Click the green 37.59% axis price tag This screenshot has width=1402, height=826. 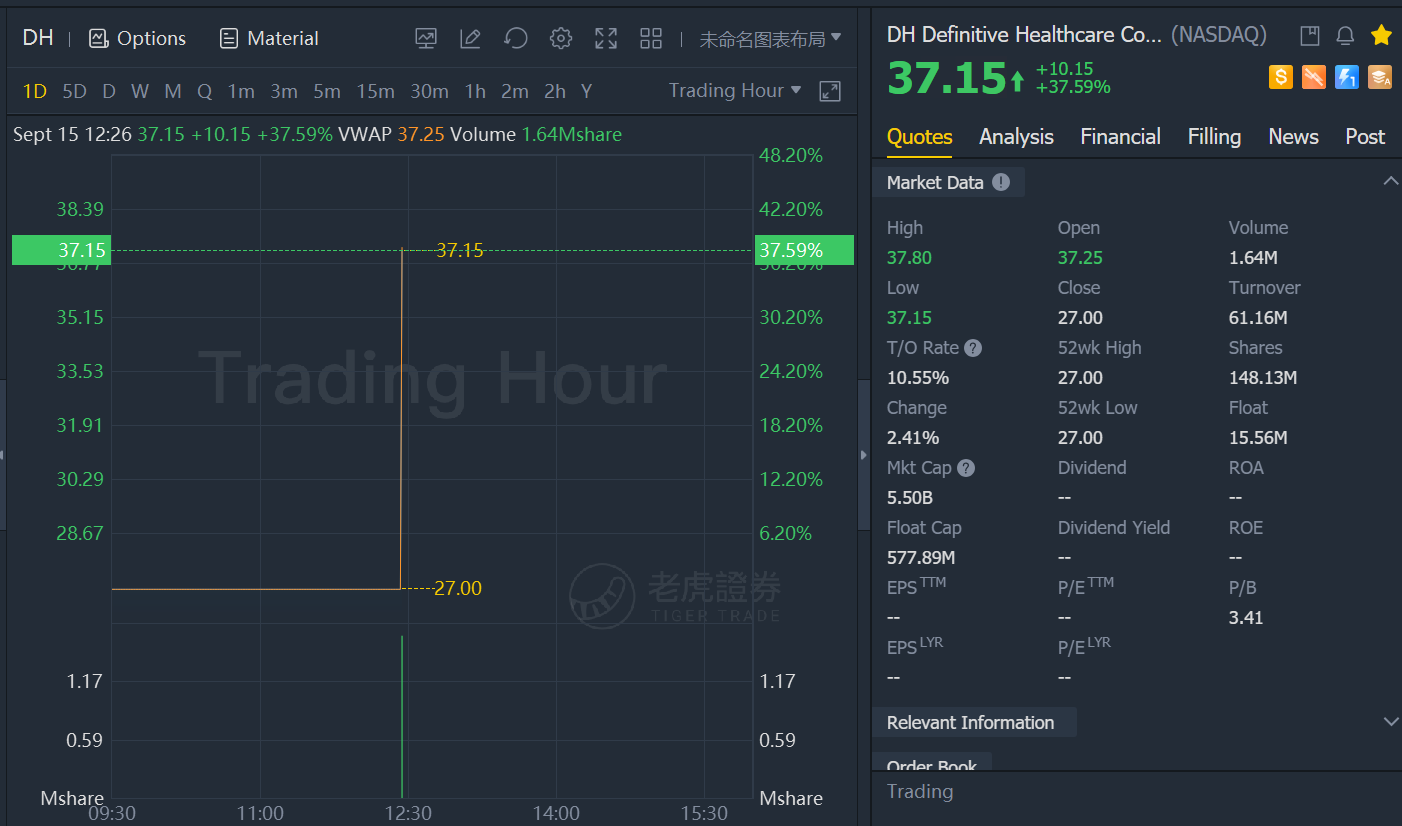pyautogui.click(x=805, y=250)
